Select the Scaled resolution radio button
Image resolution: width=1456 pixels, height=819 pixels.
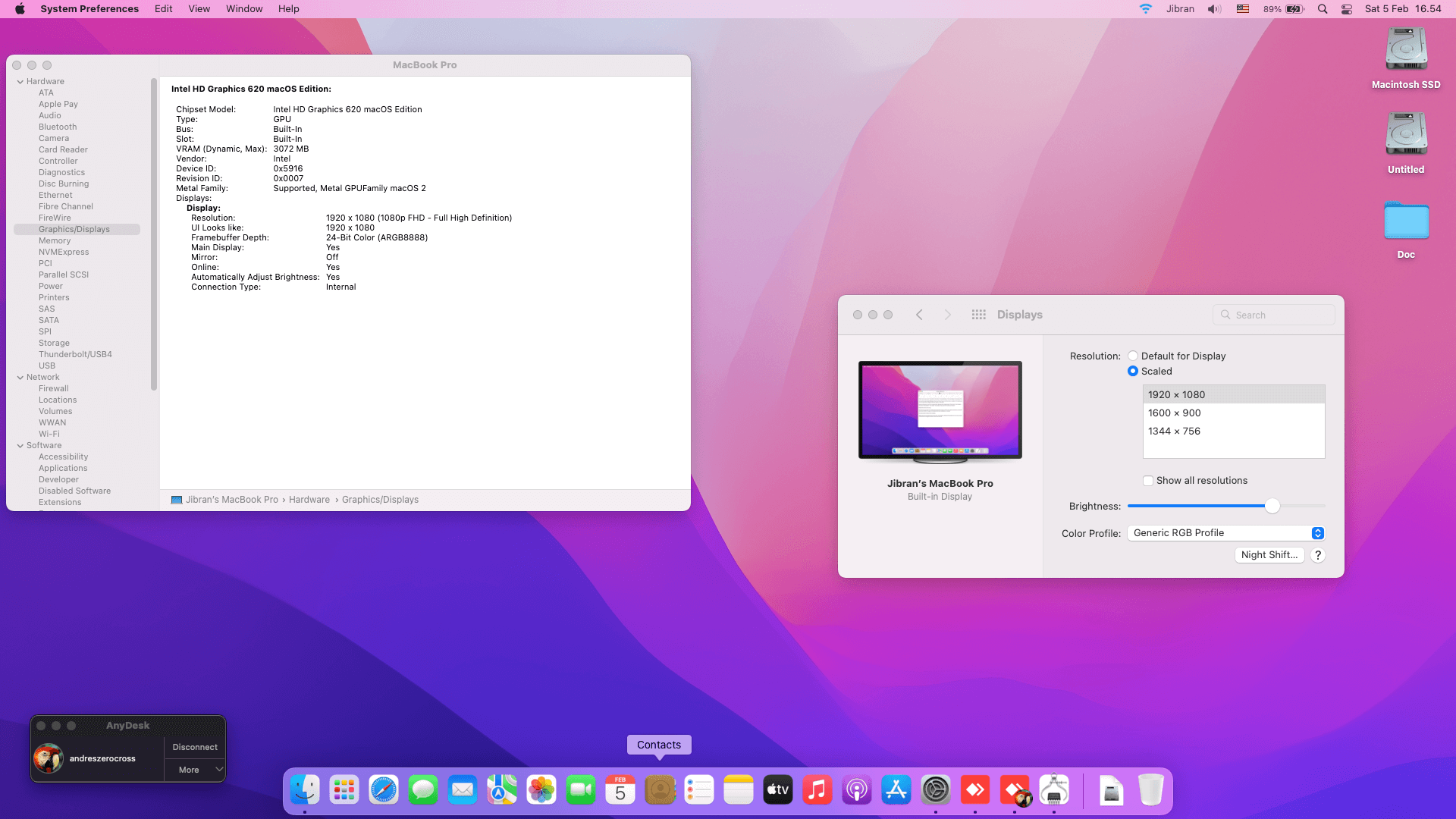1132,371
